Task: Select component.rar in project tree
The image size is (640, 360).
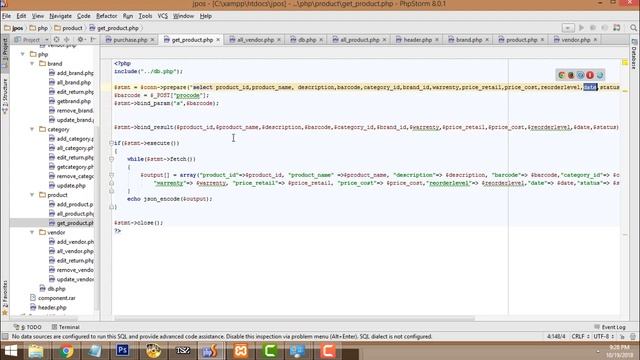Action: tap(53, 298)
